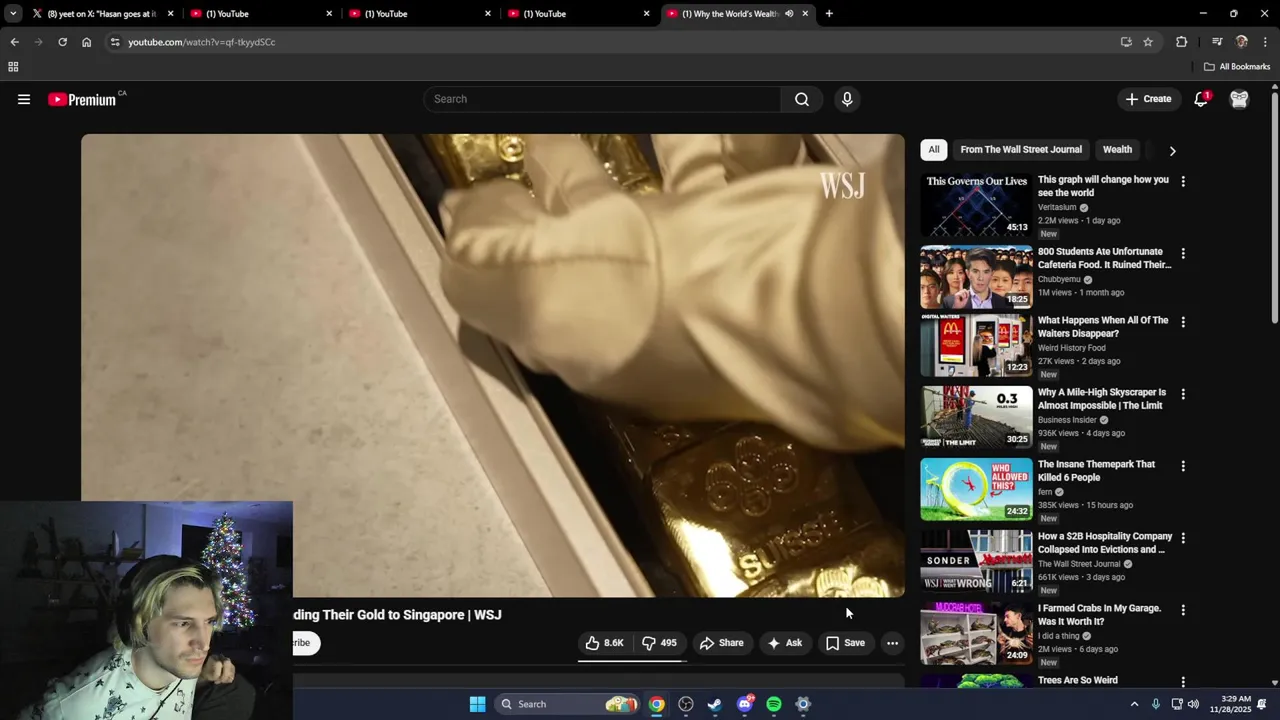
Task: Switch to the yeet on X tab
Action: (x=103, y=14)
